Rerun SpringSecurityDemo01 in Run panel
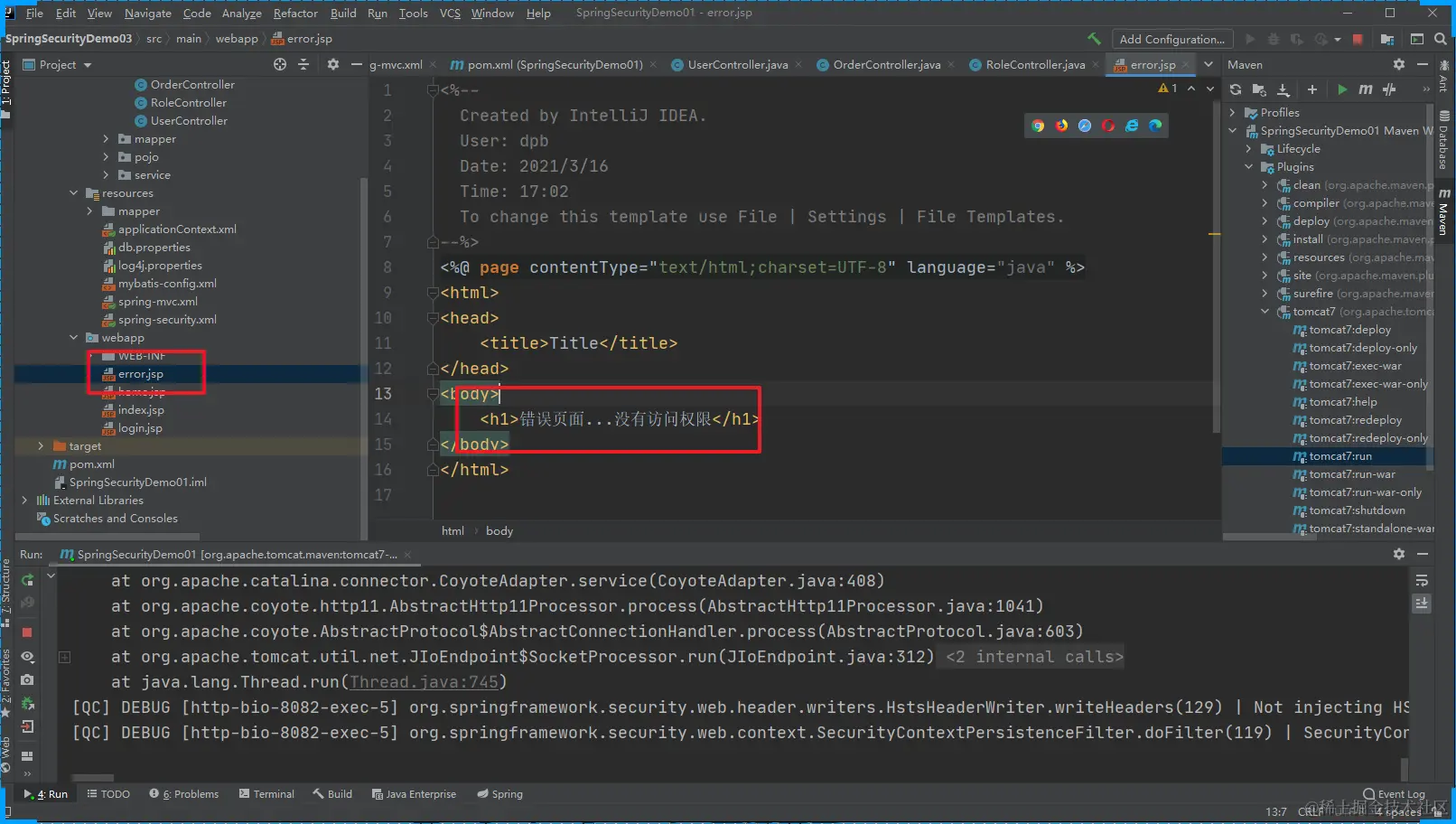The image size is (1456, 824). [x=28, y=580]
